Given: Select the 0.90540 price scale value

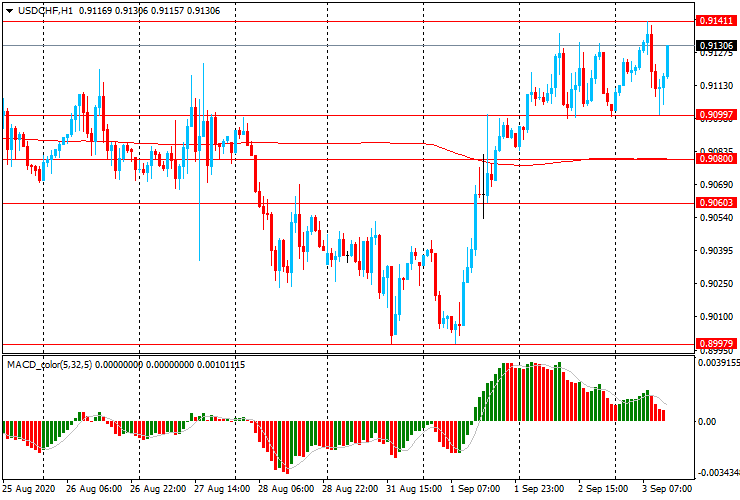Looking at the screenshot, I should (716, 218).
